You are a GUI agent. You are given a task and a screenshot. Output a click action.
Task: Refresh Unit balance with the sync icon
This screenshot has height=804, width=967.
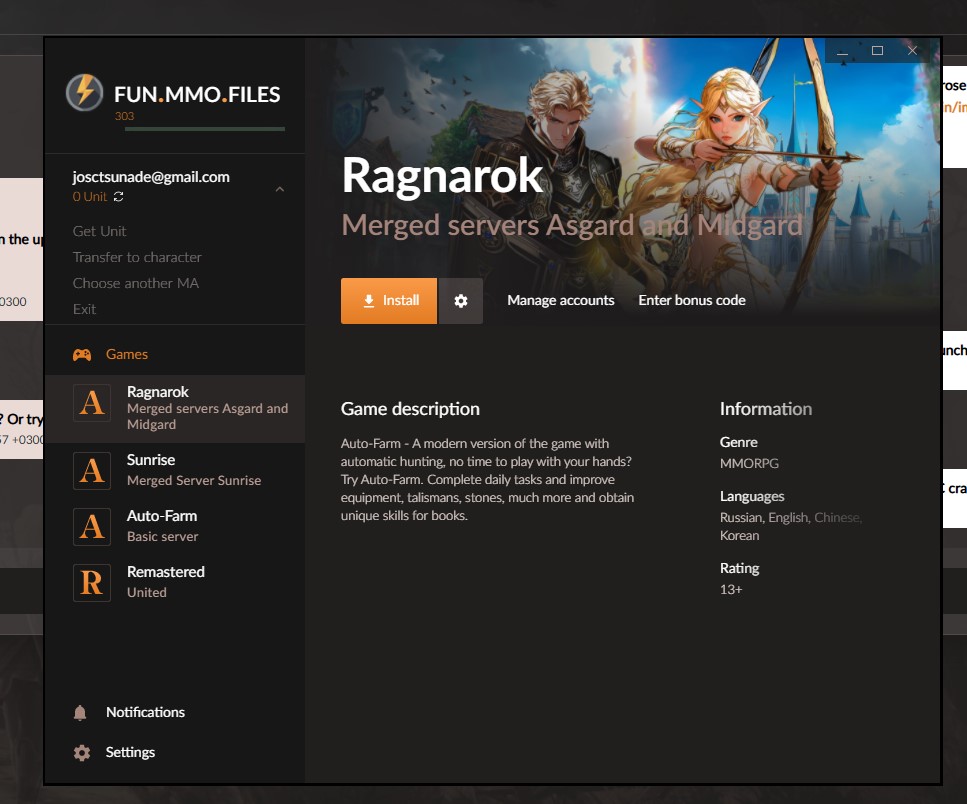pos(119,197)
